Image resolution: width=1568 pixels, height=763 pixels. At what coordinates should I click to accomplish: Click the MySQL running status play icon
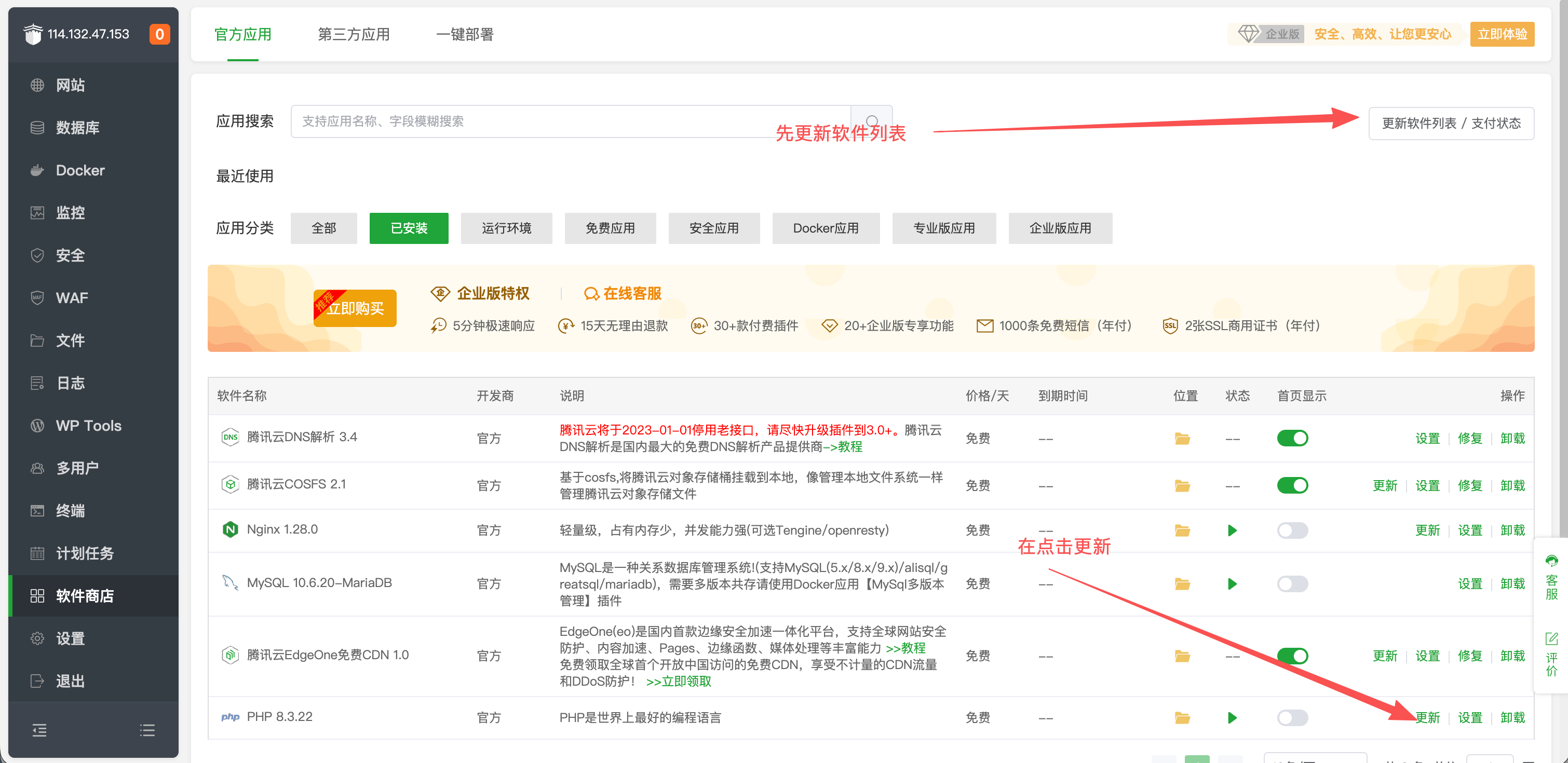click(1233, 584)
